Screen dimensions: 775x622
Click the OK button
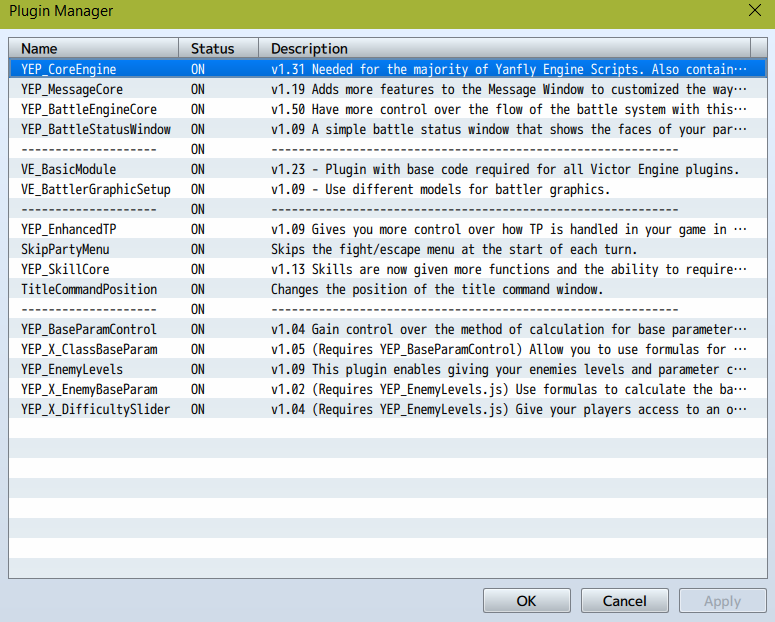coord(526,601)
